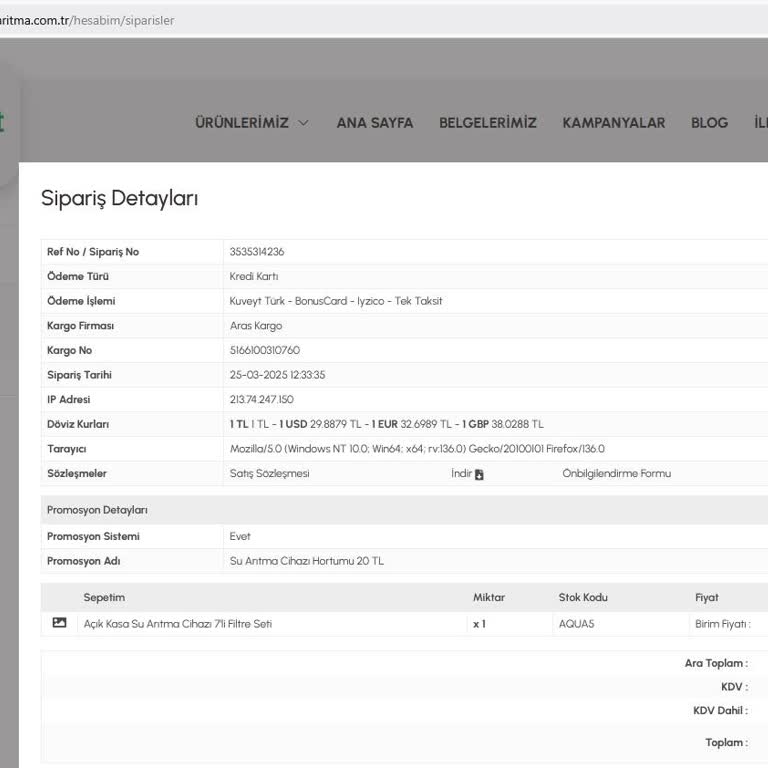Click the cargo number 5166100310760
Viewport: 768px width, 768px height.
point(264,350)
